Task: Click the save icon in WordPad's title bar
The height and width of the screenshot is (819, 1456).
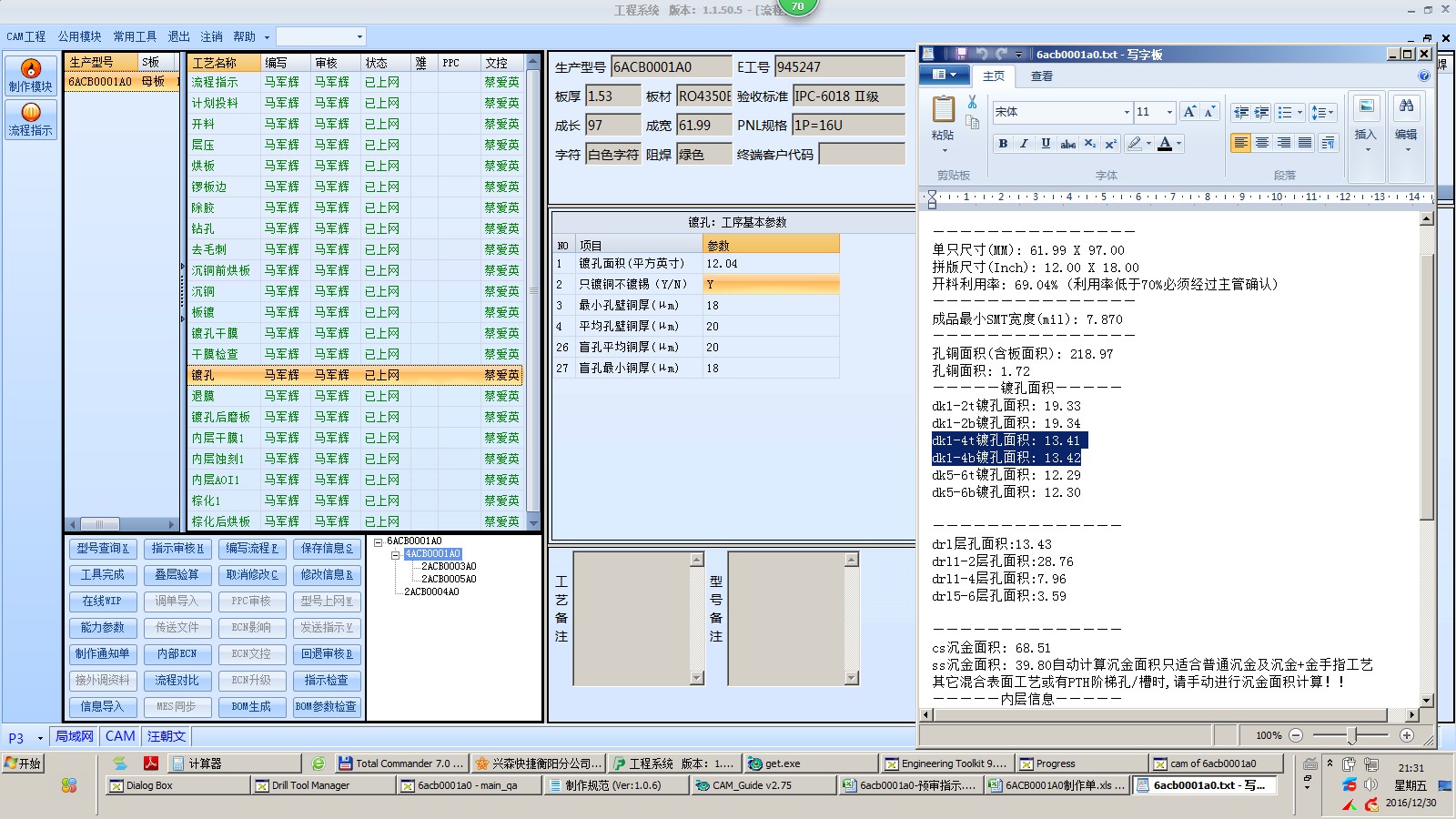Action: [959, 55]
